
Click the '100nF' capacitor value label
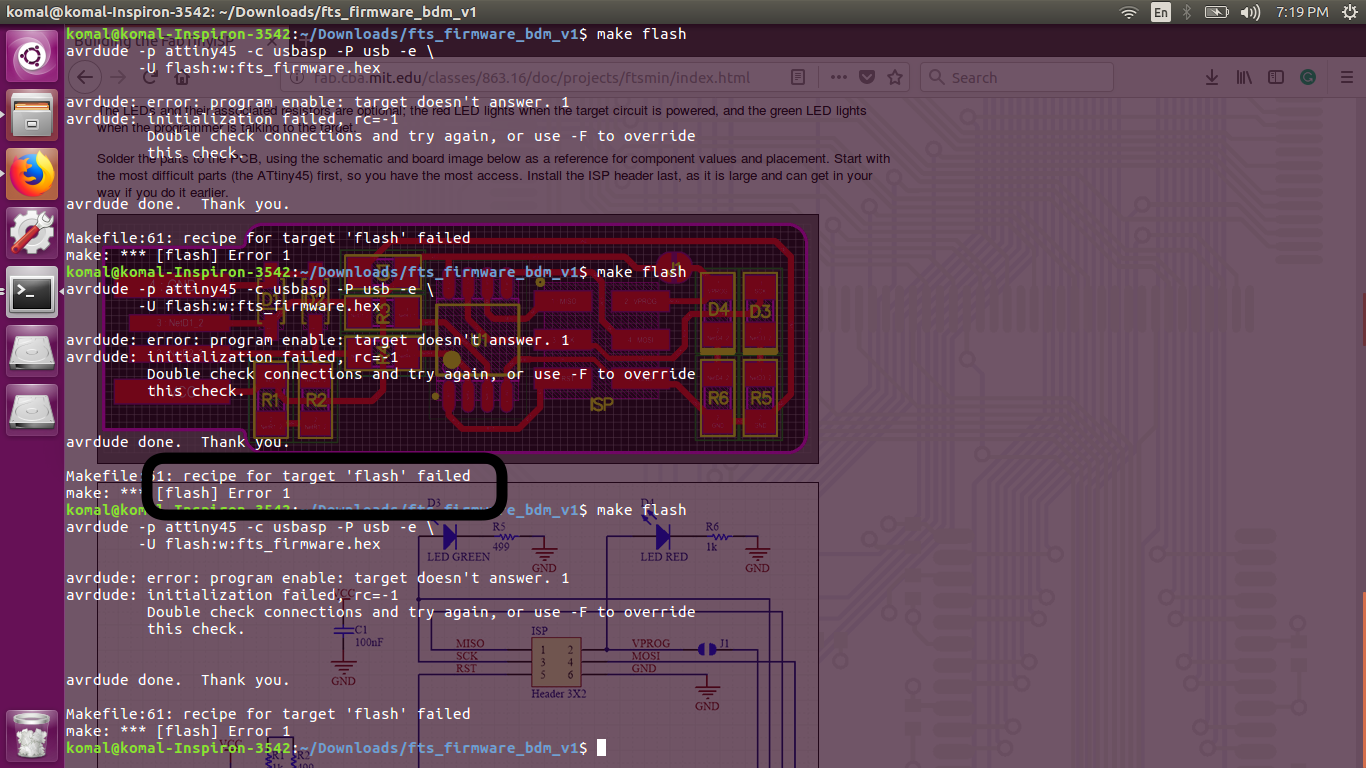point(369,641)
